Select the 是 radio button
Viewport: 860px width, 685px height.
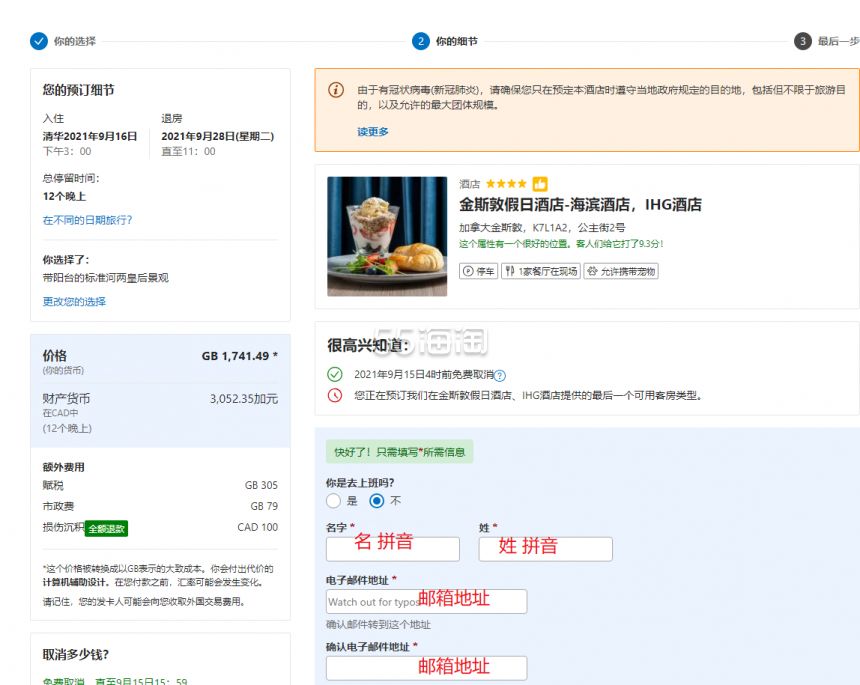[x=333, y=501]
